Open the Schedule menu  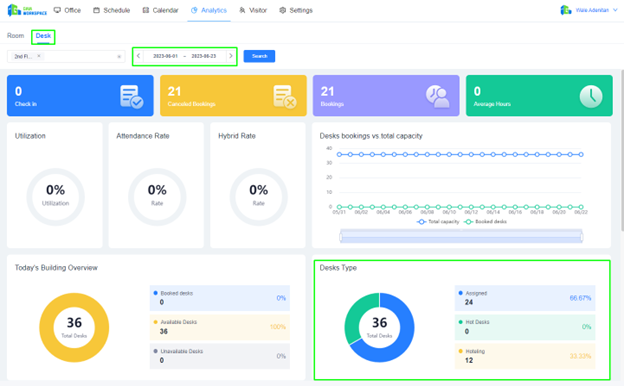pyautogui.click(x=112, y=10)
